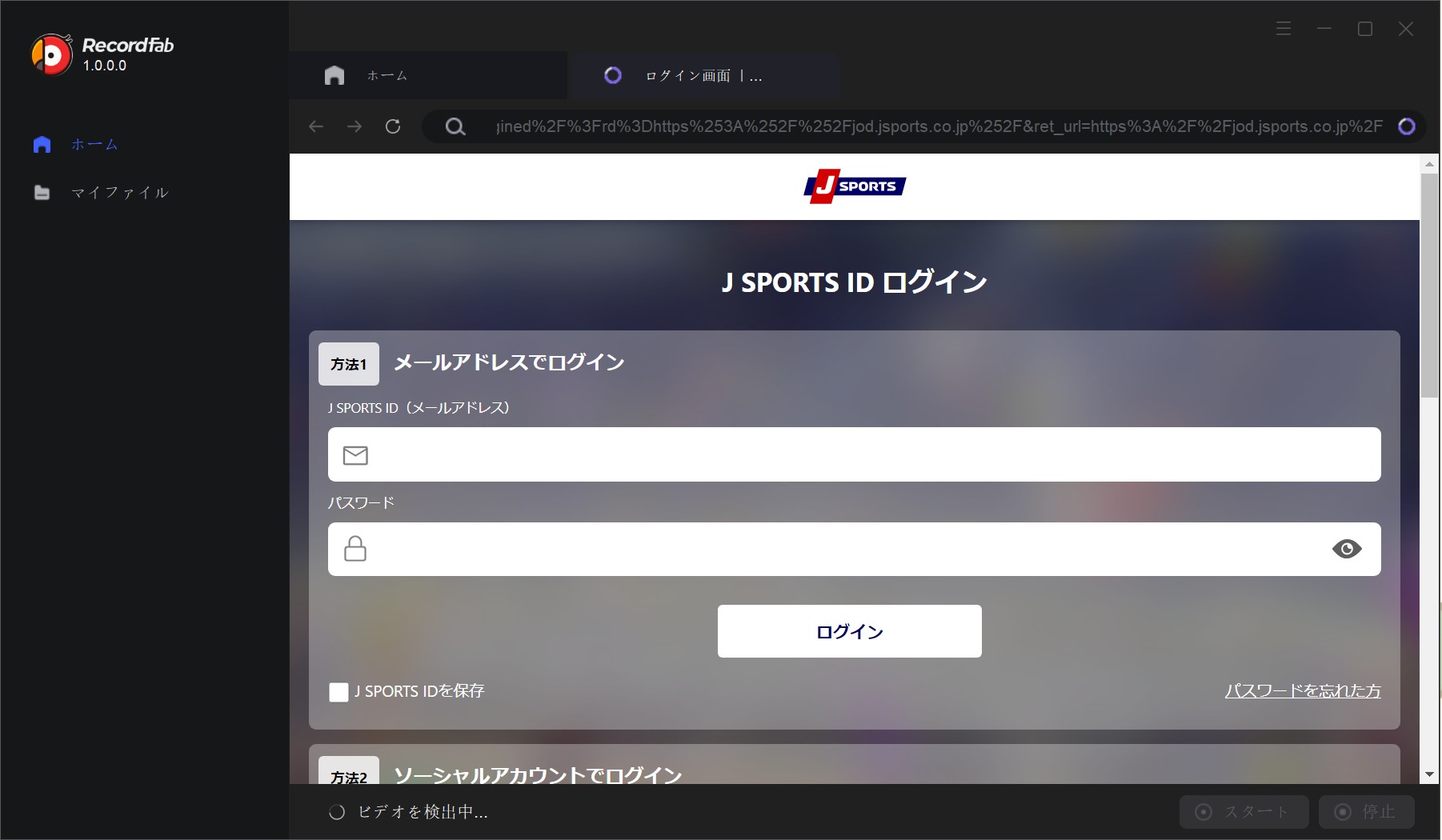The height and width of the screenshot is (840, 1442).
Task: Click the ログイン button
Action: [x=849, y=631]
